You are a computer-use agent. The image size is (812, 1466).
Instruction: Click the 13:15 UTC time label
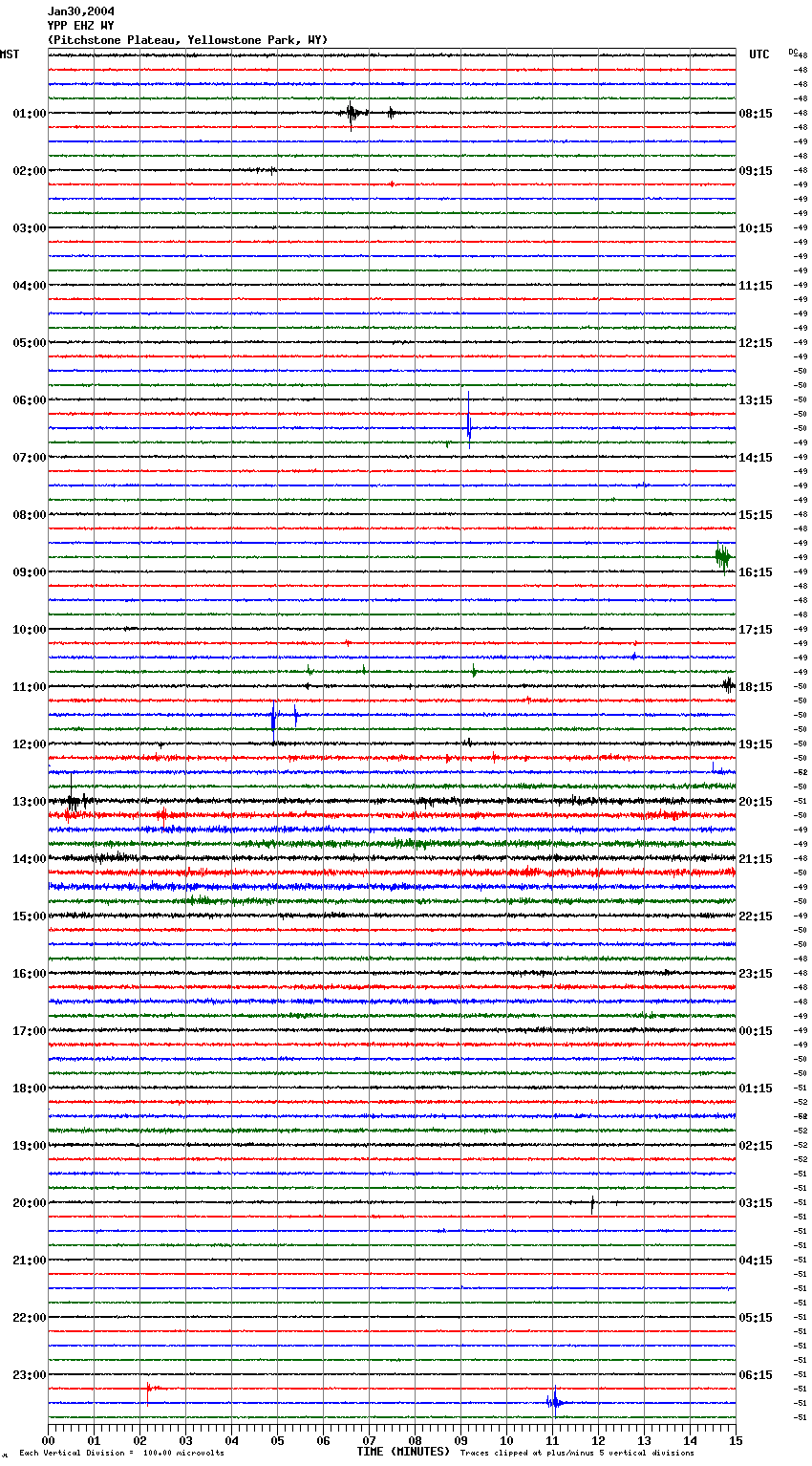point(756,400)
